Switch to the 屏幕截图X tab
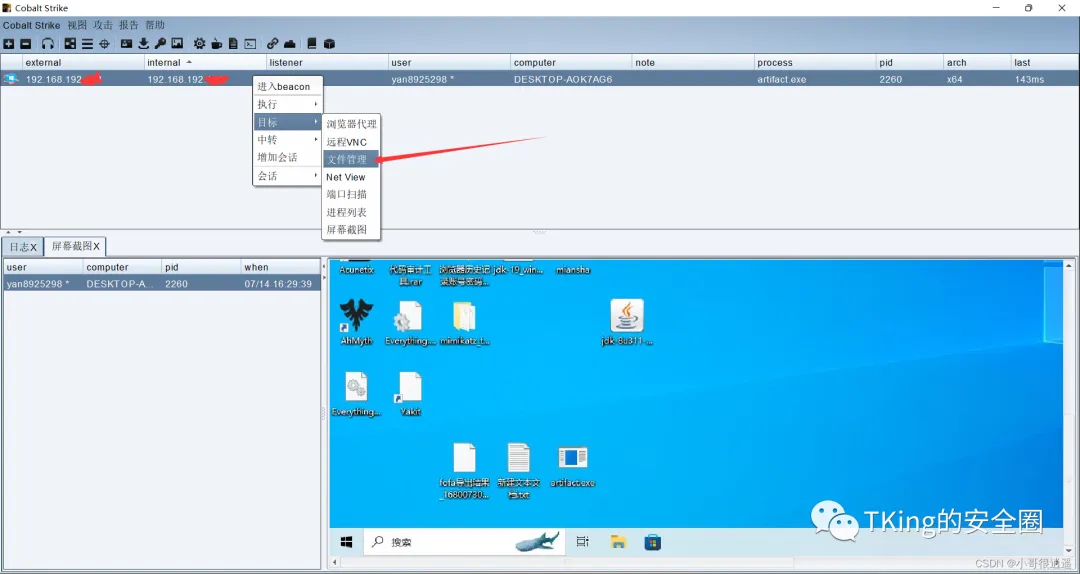 pyautogui.click(x=75, y=246)
